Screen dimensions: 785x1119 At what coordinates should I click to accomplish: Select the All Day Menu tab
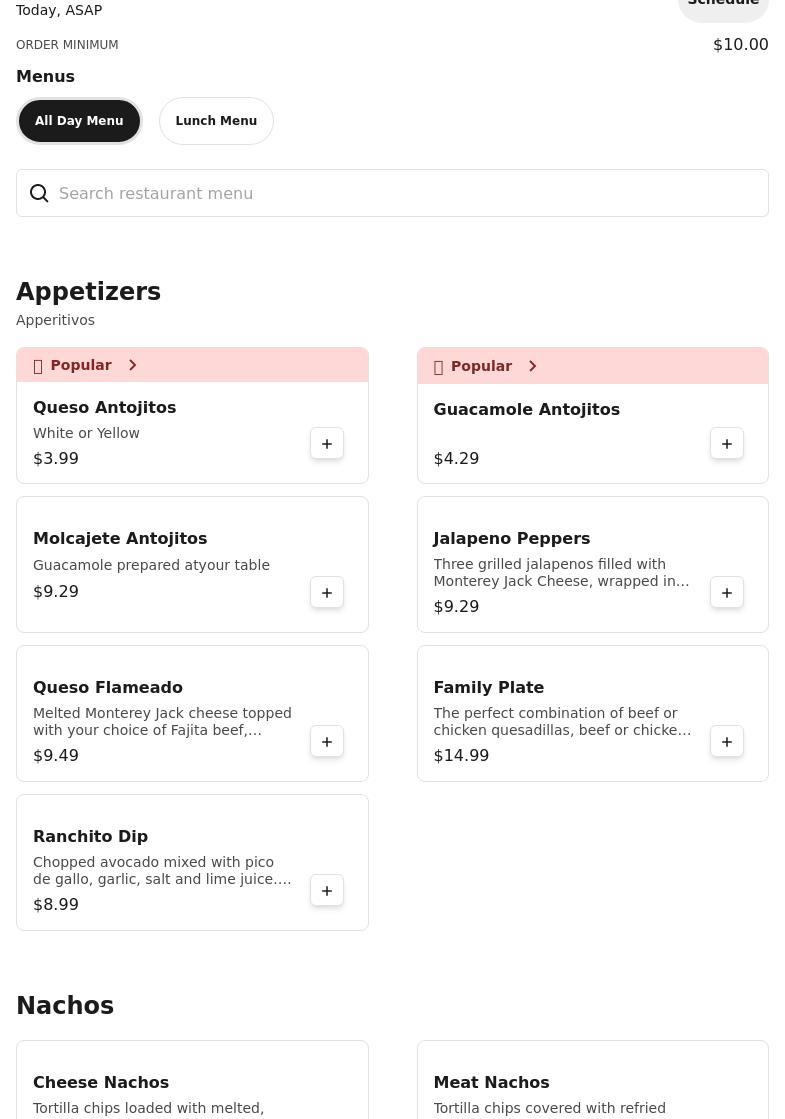[x=79, y=121]
